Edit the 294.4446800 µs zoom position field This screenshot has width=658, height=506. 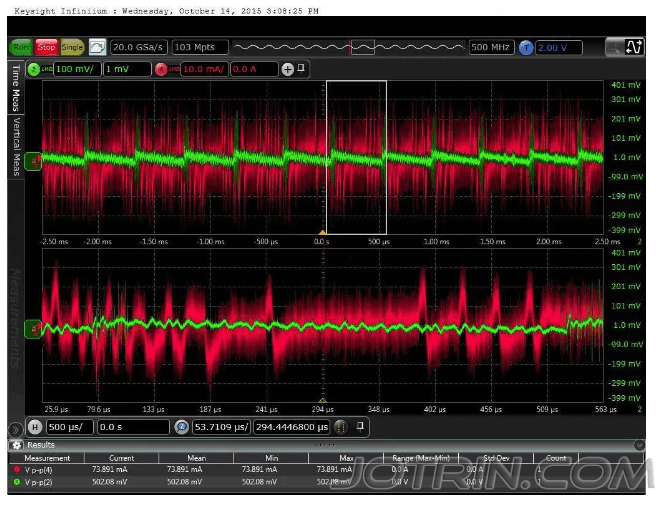point(292,427)
